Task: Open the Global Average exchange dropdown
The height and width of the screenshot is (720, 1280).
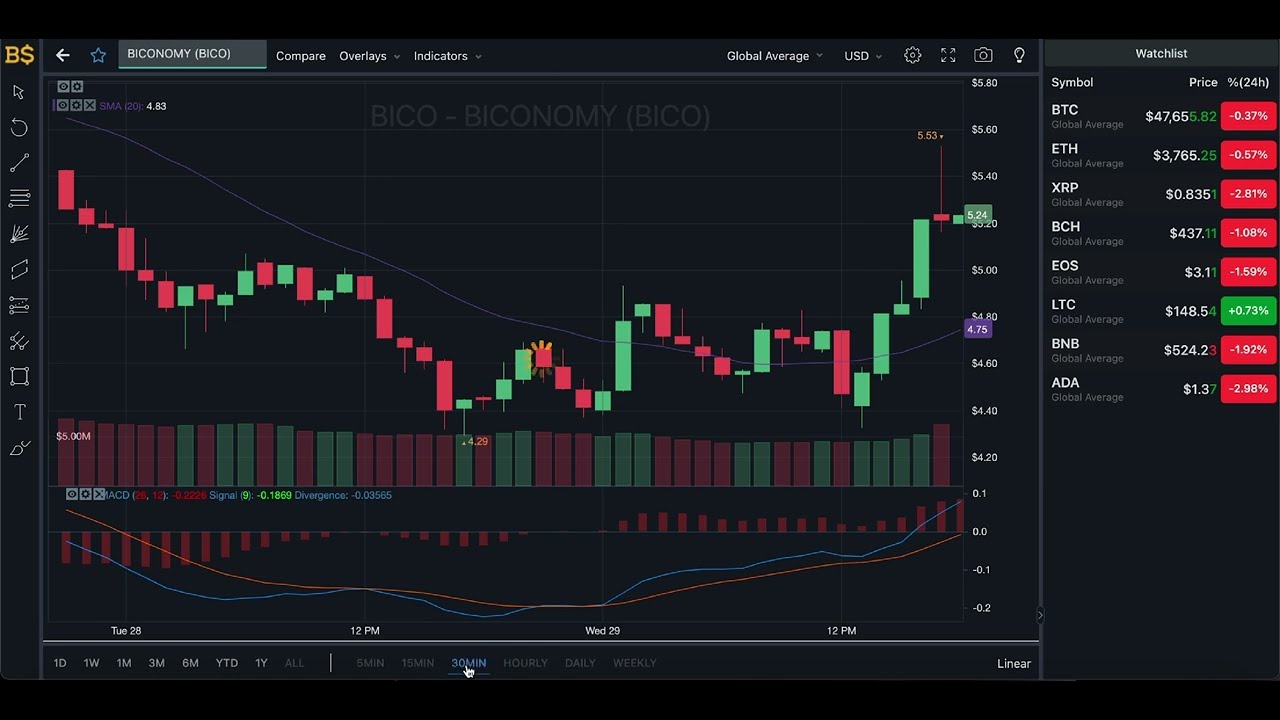Action: pos(774,56)
